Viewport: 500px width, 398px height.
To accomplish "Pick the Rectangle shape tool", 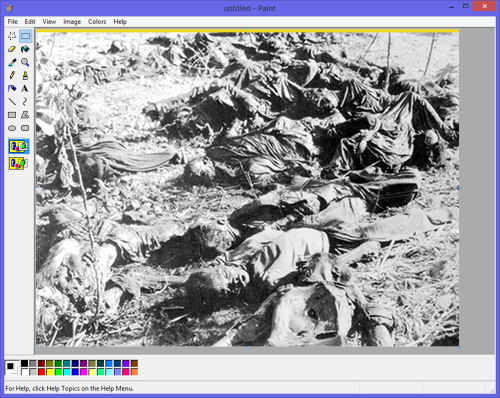I will (12, 115).
